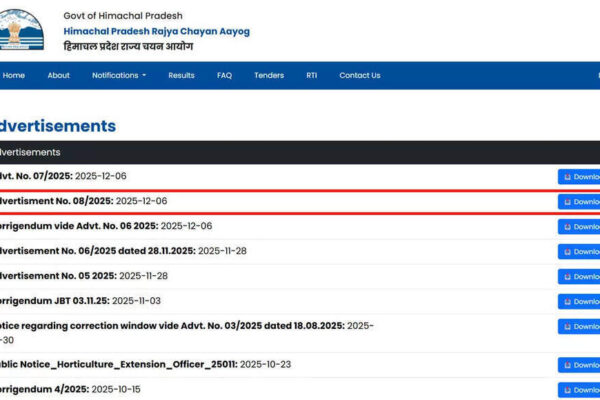This screenshot has height=400, width=600.
Task: Open the RTI page
Action: (311, 75)
